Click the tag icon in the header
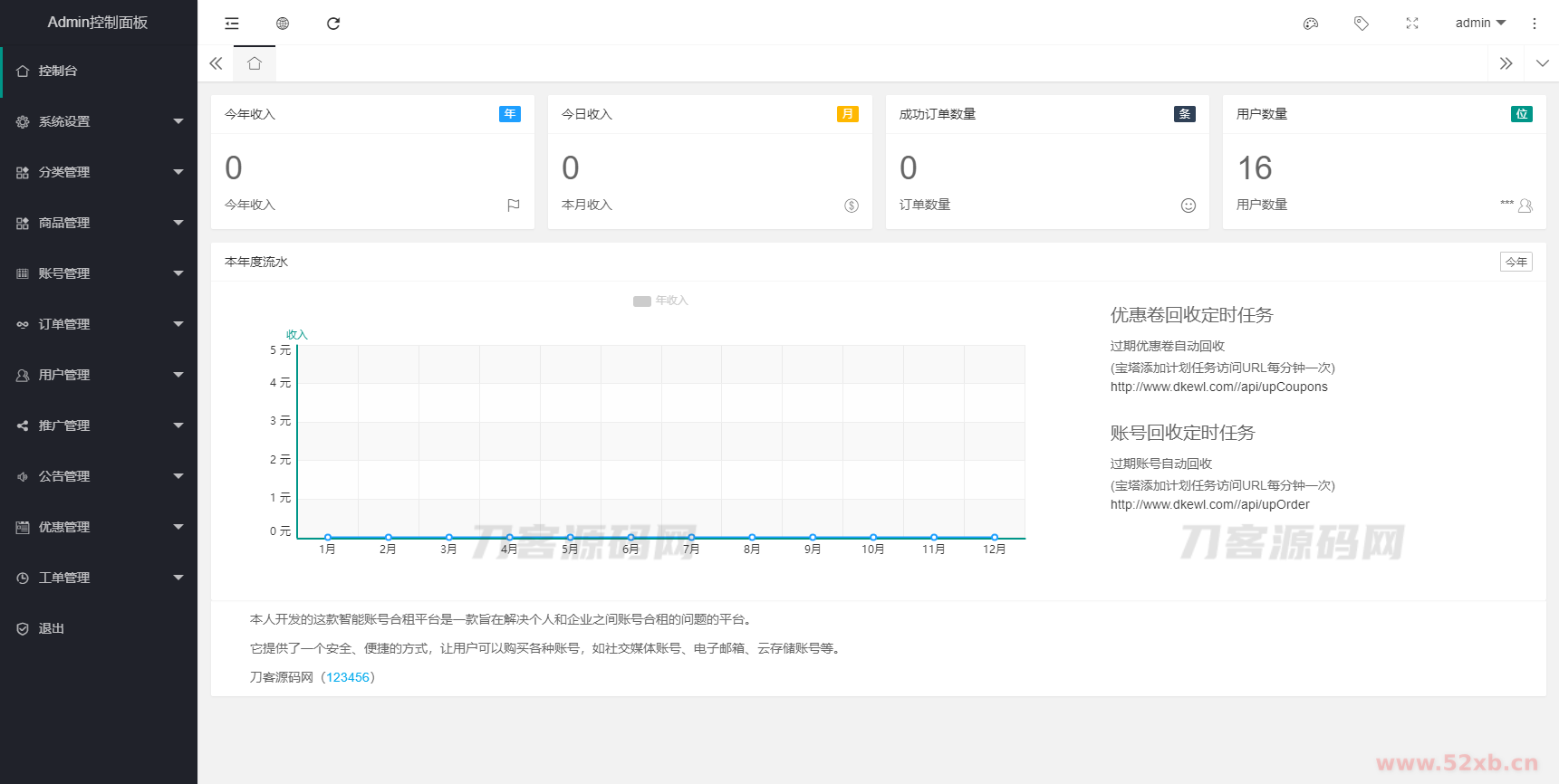 click(1361, 24)
